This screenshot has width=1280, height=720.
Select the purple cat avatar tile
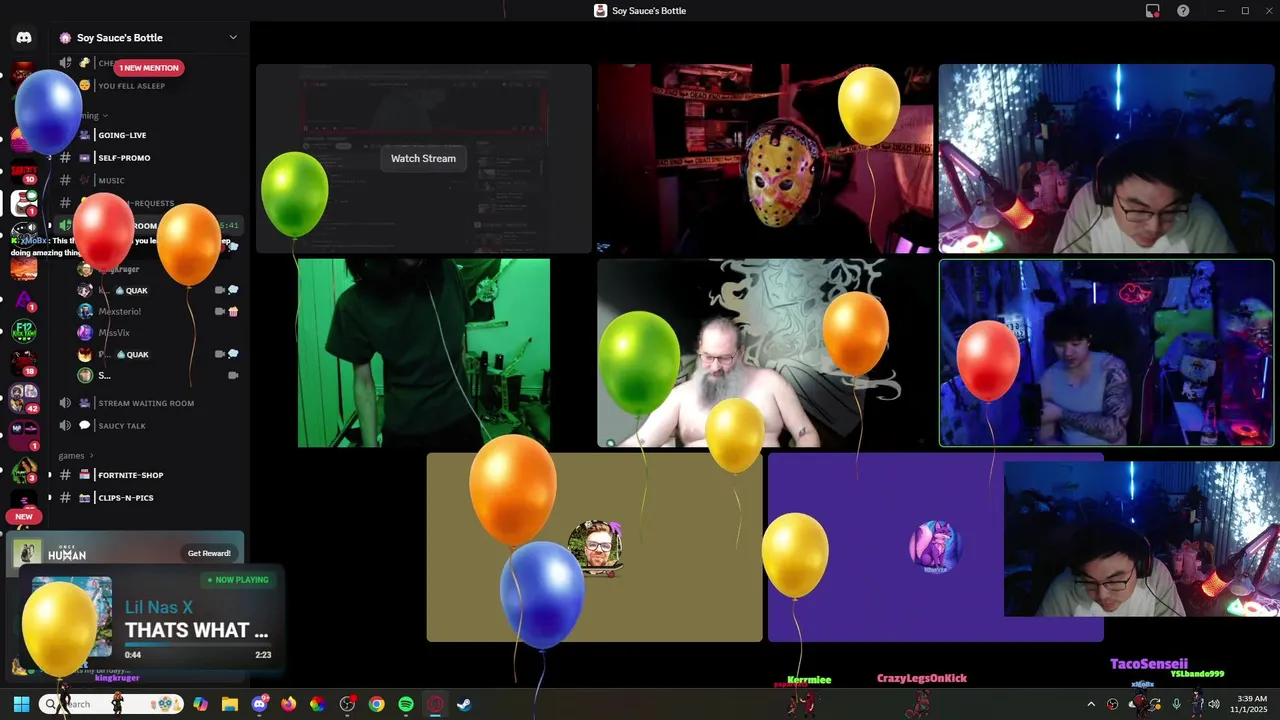pos(935,547)
